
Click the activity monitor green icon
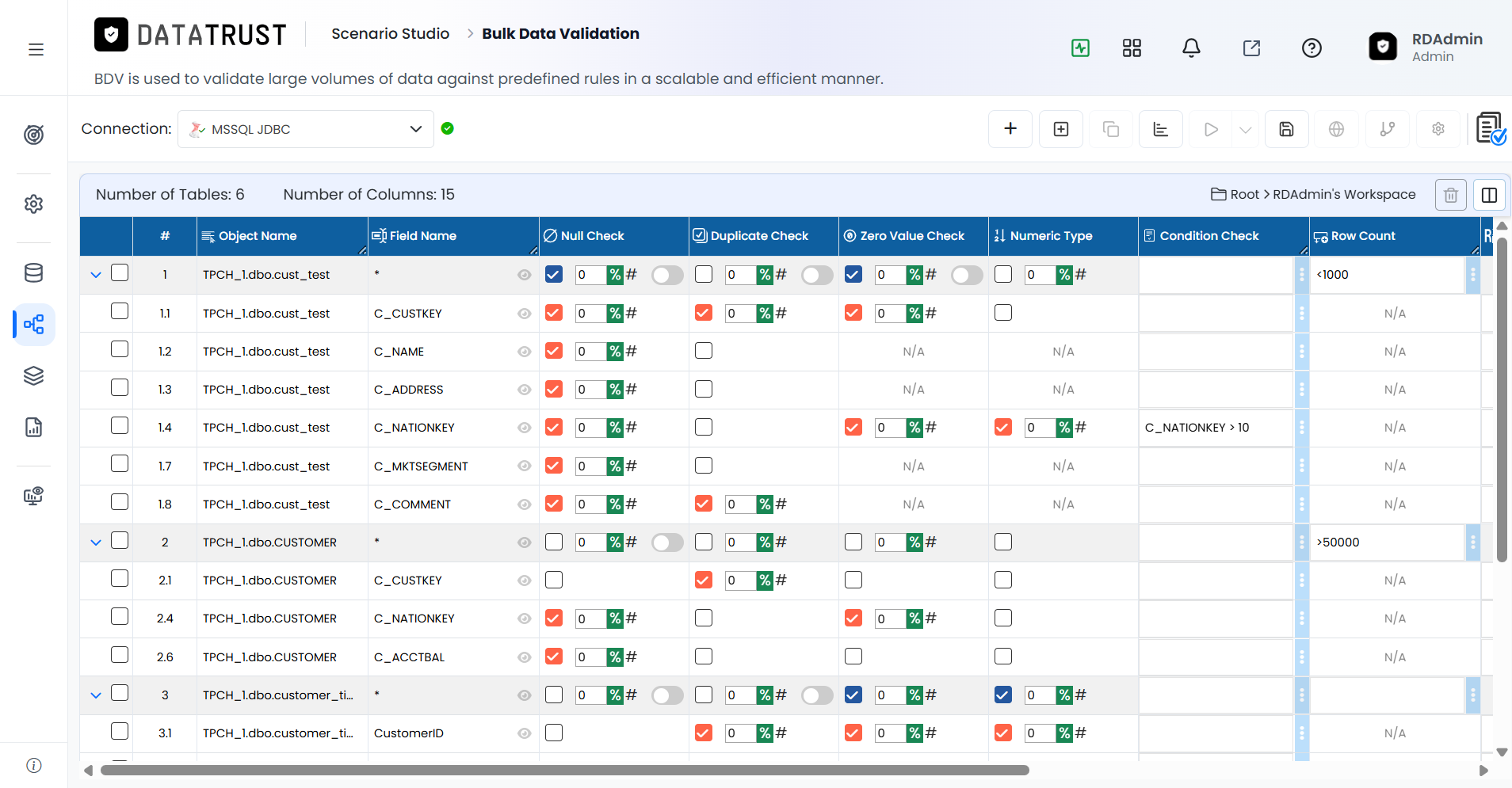click(1080, 48)
